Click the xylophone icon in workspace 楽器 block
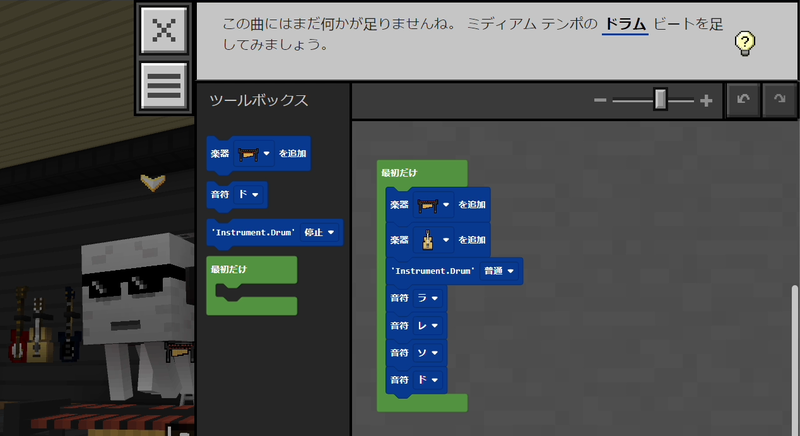This screenshot has width=800, height=436. [427, 206]
